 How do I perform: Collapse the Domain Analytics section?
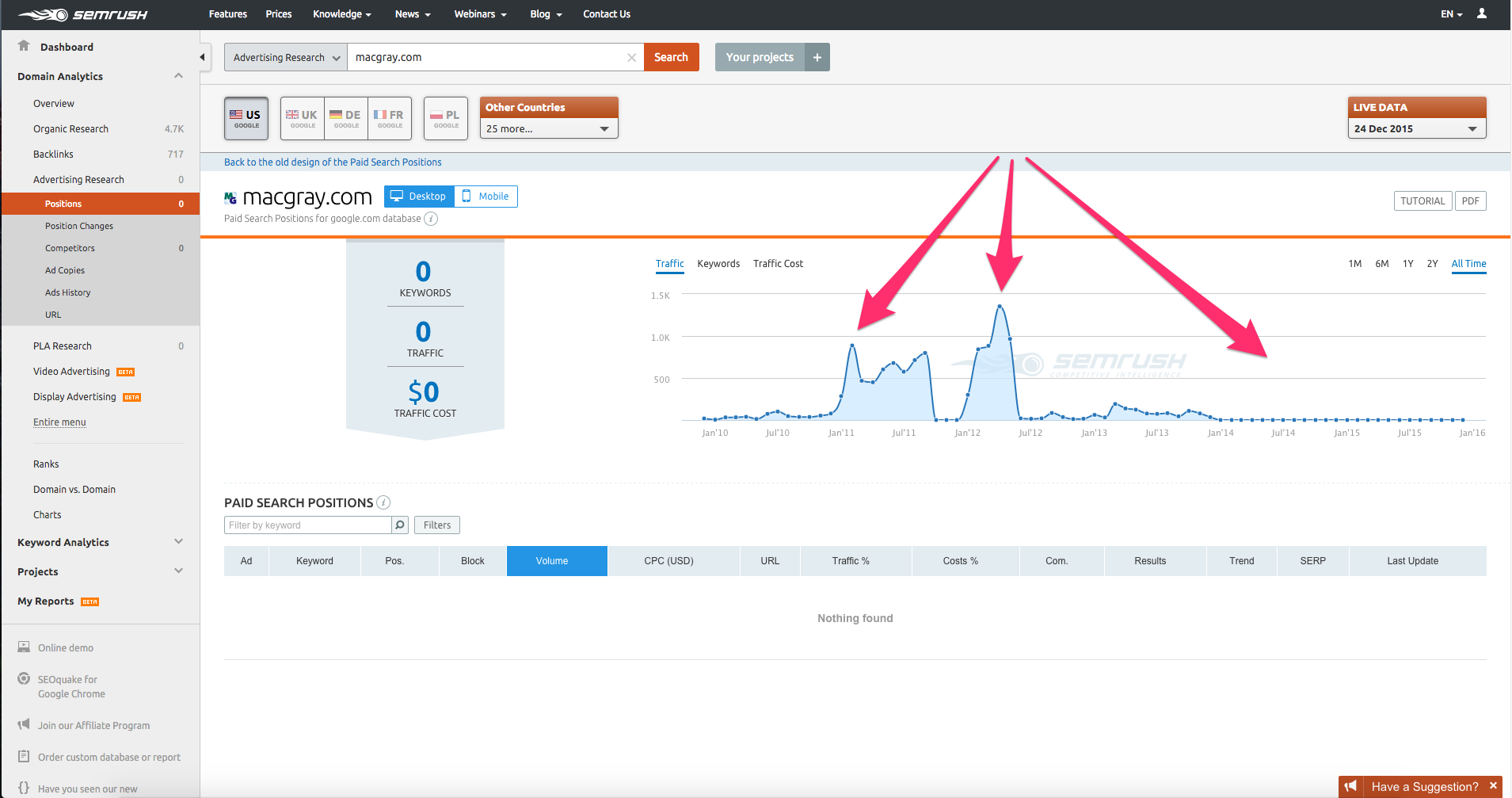click(178, 76)
